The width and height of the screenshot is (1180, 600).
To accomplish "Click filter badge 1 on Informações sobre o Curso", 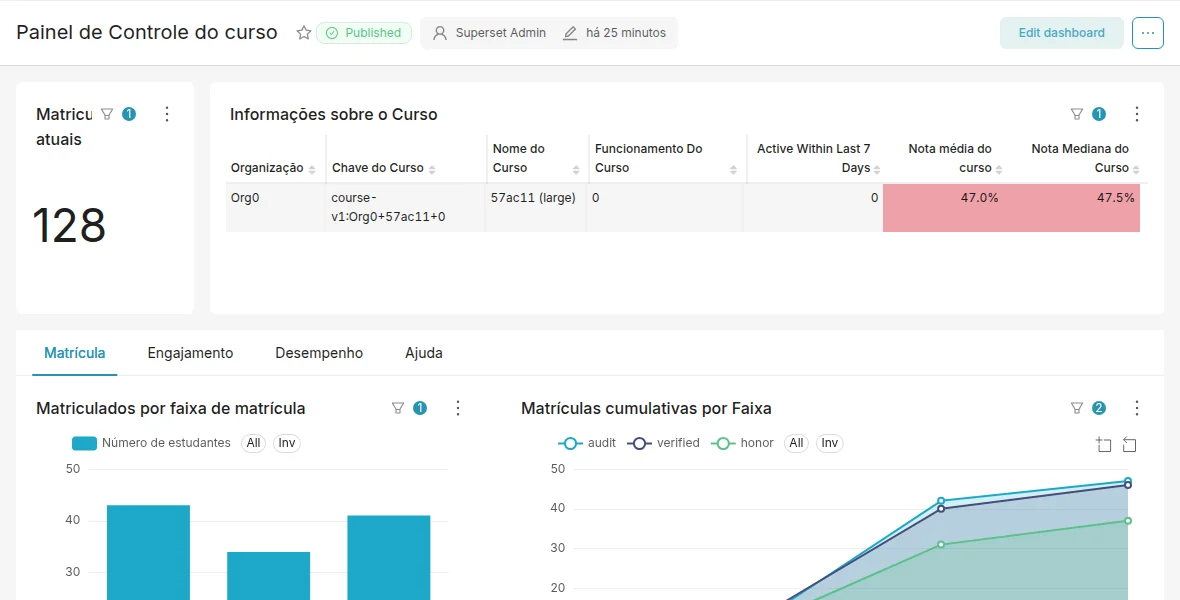I will tap(1099, 114).
